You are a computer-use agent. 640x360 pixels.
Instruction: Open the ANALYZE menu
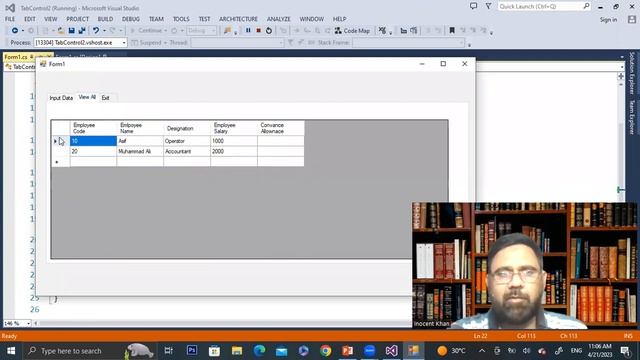coord(279,19)
